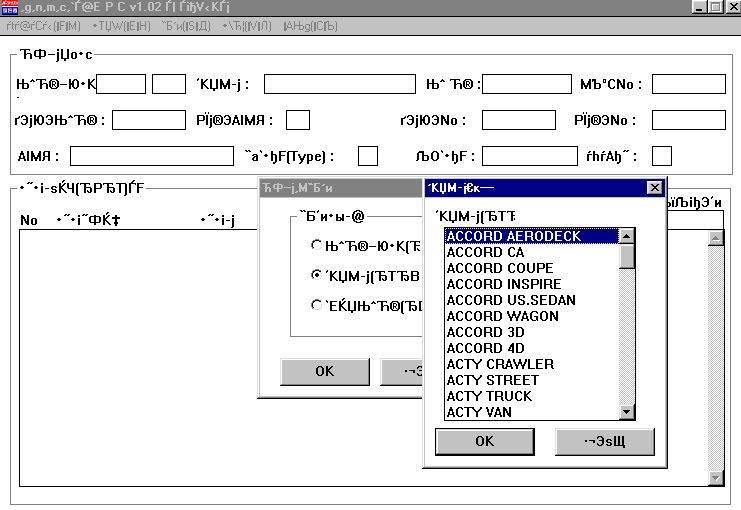Click OK in the model list dialog

click(x=485, y=441)
